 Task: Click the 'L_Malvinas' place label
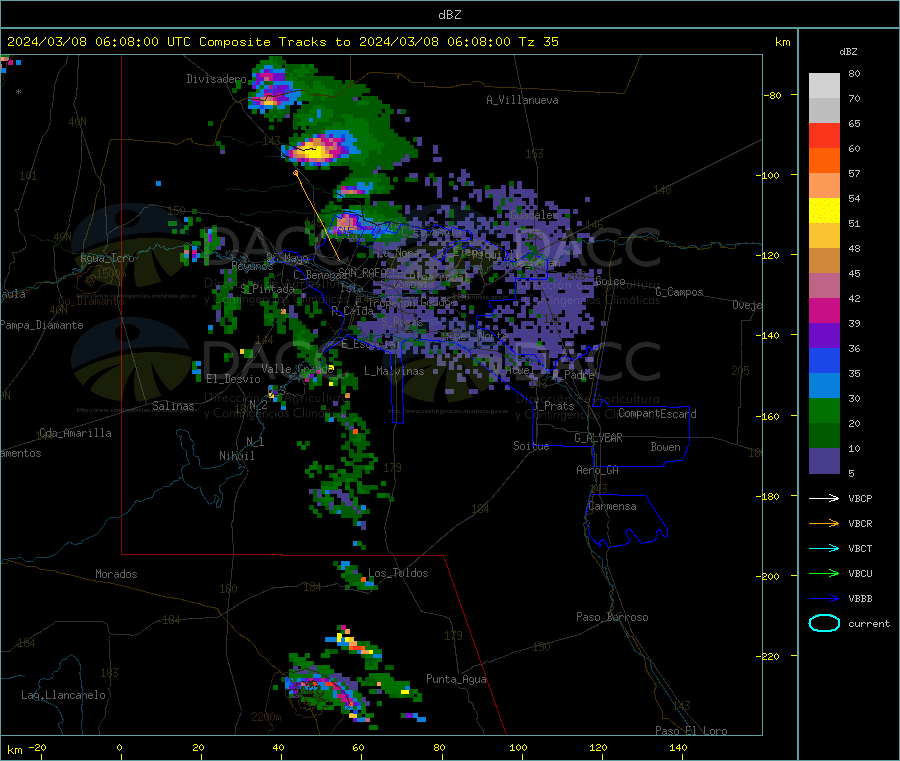pyautogui.click(x=394, y=371)
